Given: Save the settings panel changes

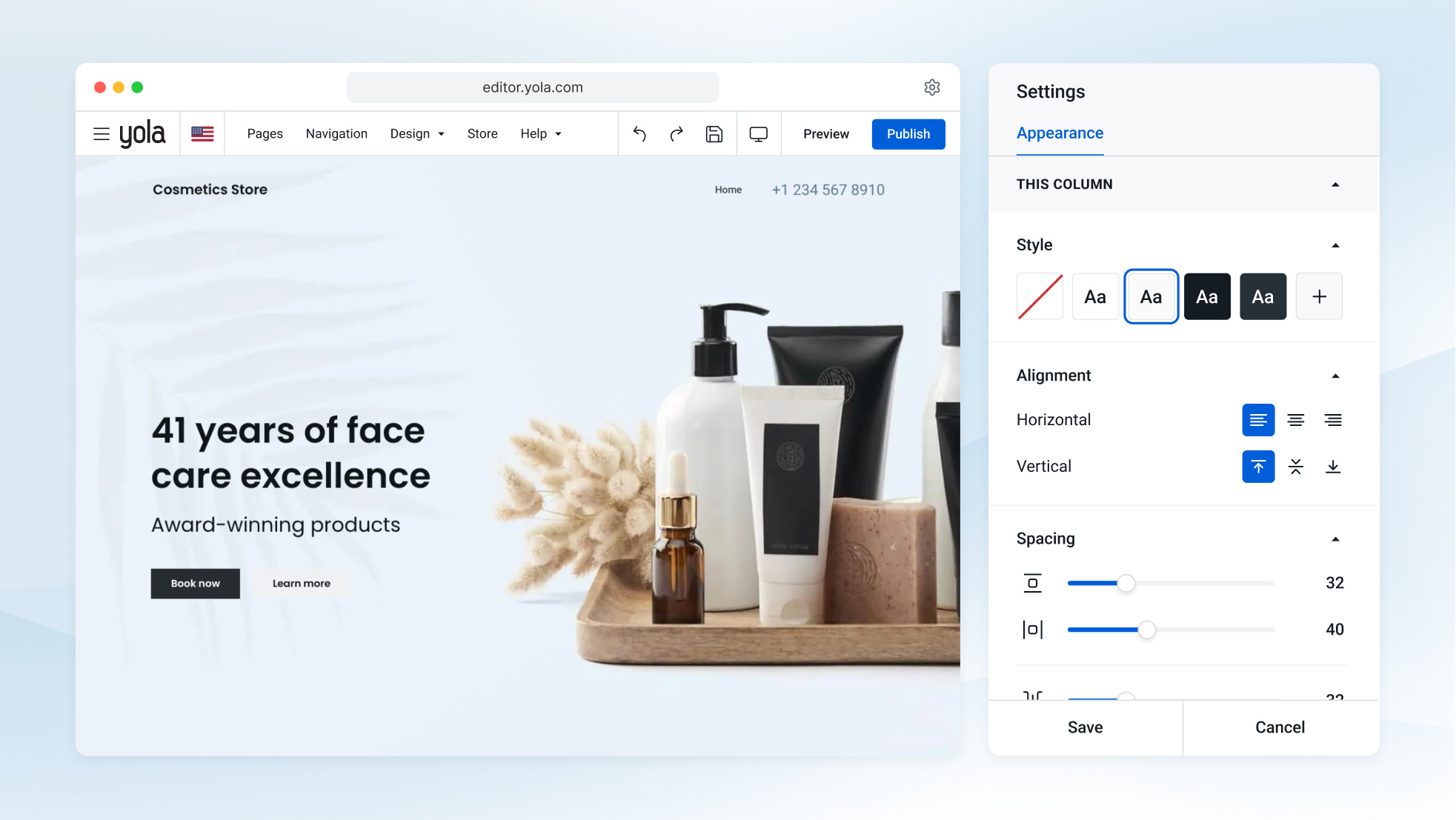Looking at the screenshot, I should tap(1085, 727).
